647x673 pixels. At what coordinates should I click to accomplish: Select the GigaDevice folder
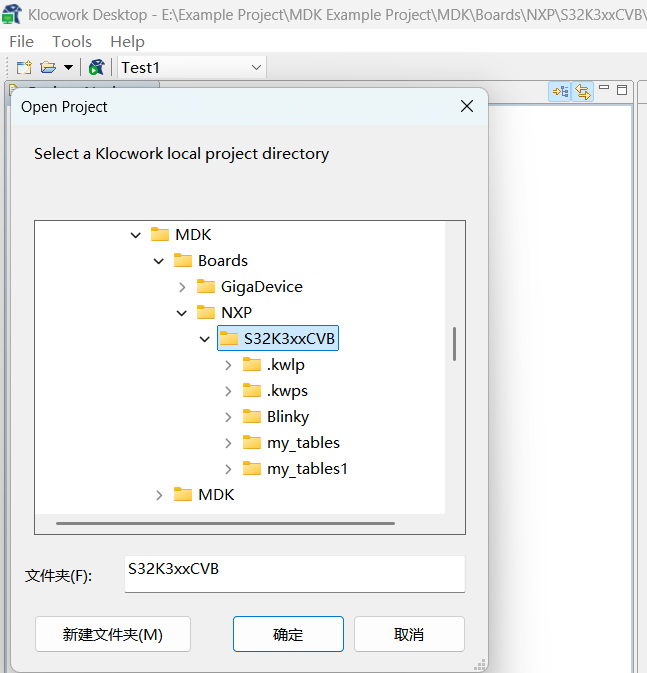(x=250, y=287)
